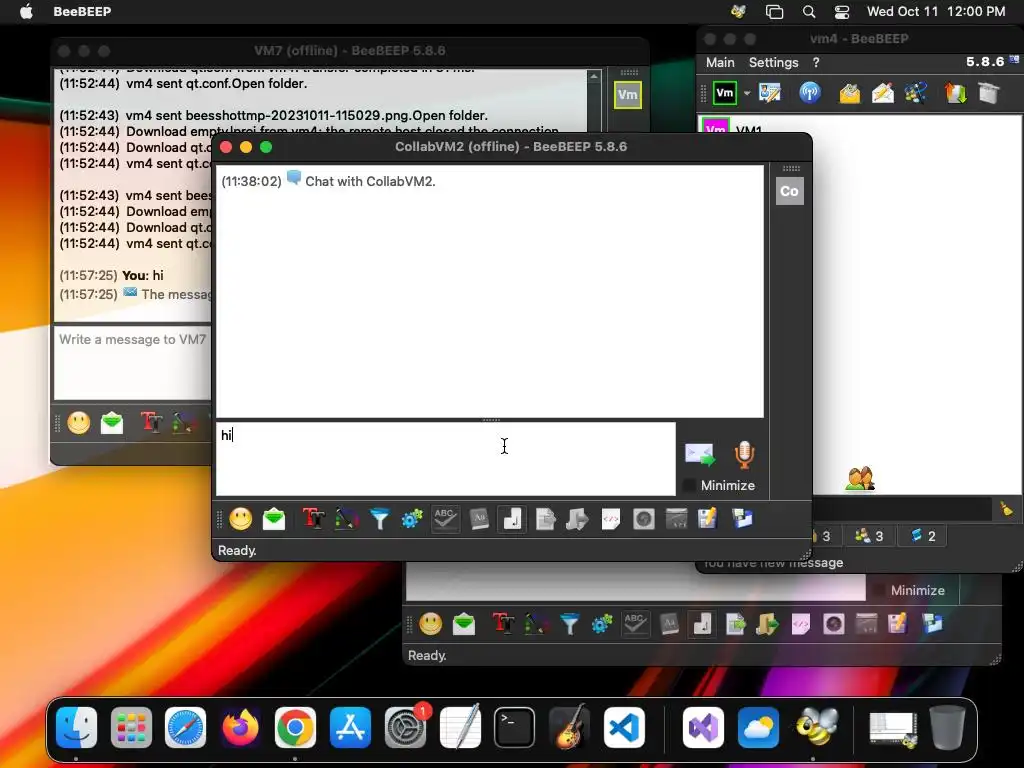Screen dimensions: 1024x768
Task: Click send folder icon in CollabVM2 toolbar
Action: point(578,519)
